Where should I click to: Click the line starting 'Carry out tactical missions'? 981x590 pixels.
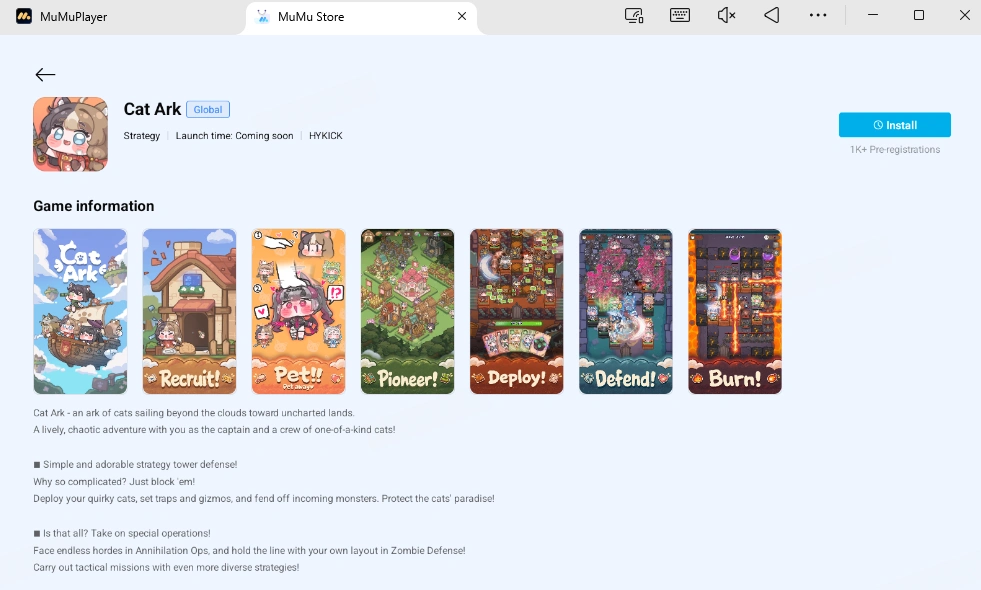point(166,567)
